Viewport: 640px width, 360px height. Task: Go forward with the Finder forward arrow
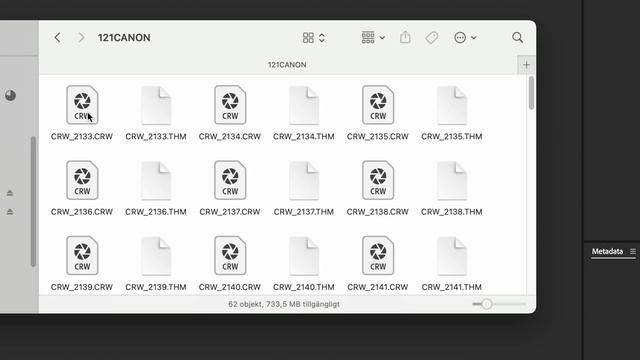(x=81, y=38)
